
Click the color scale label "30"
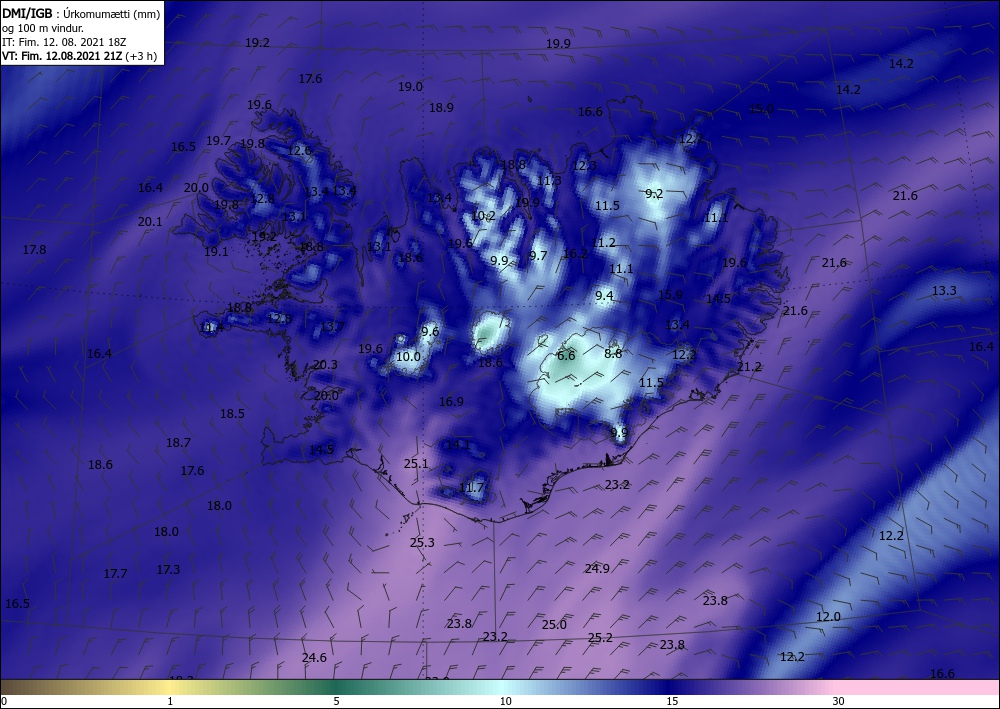point(838,701)
